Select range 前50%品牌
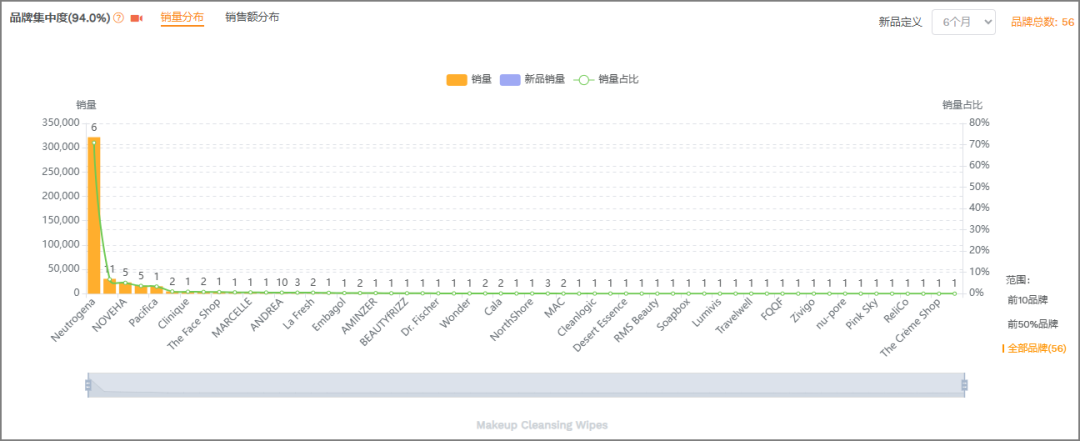 coord(1030,324)
